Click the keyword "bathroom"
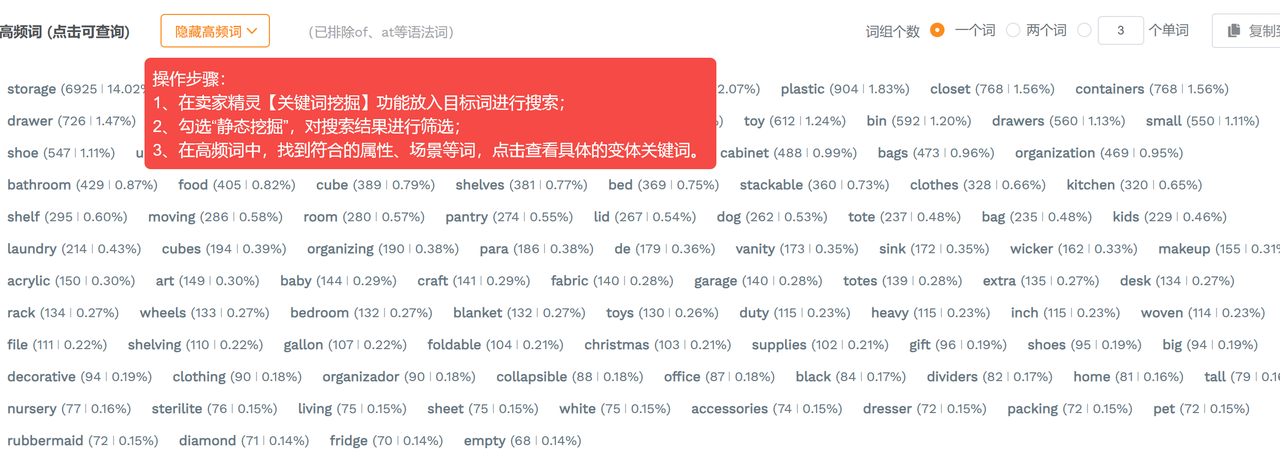Image resolution: width=1280 pixels, height=460 pixels. 39,185
